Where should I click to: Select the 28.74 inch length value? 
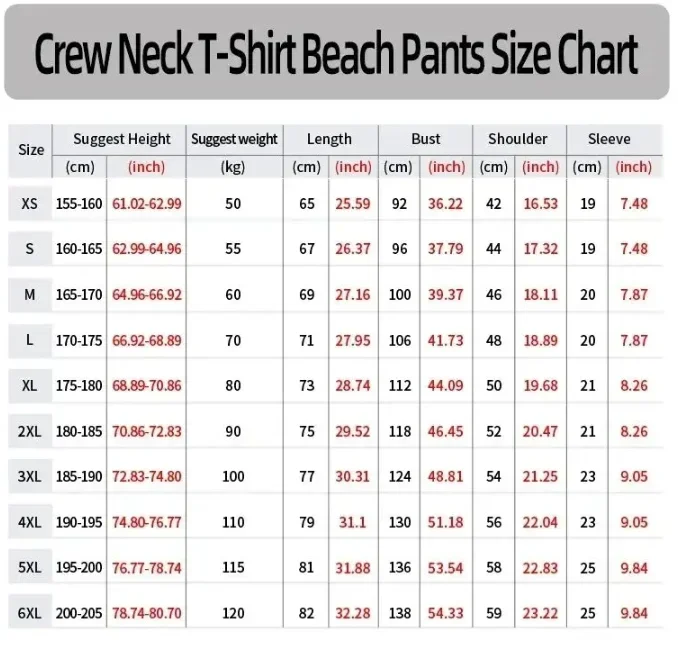(x=353, y=386)
